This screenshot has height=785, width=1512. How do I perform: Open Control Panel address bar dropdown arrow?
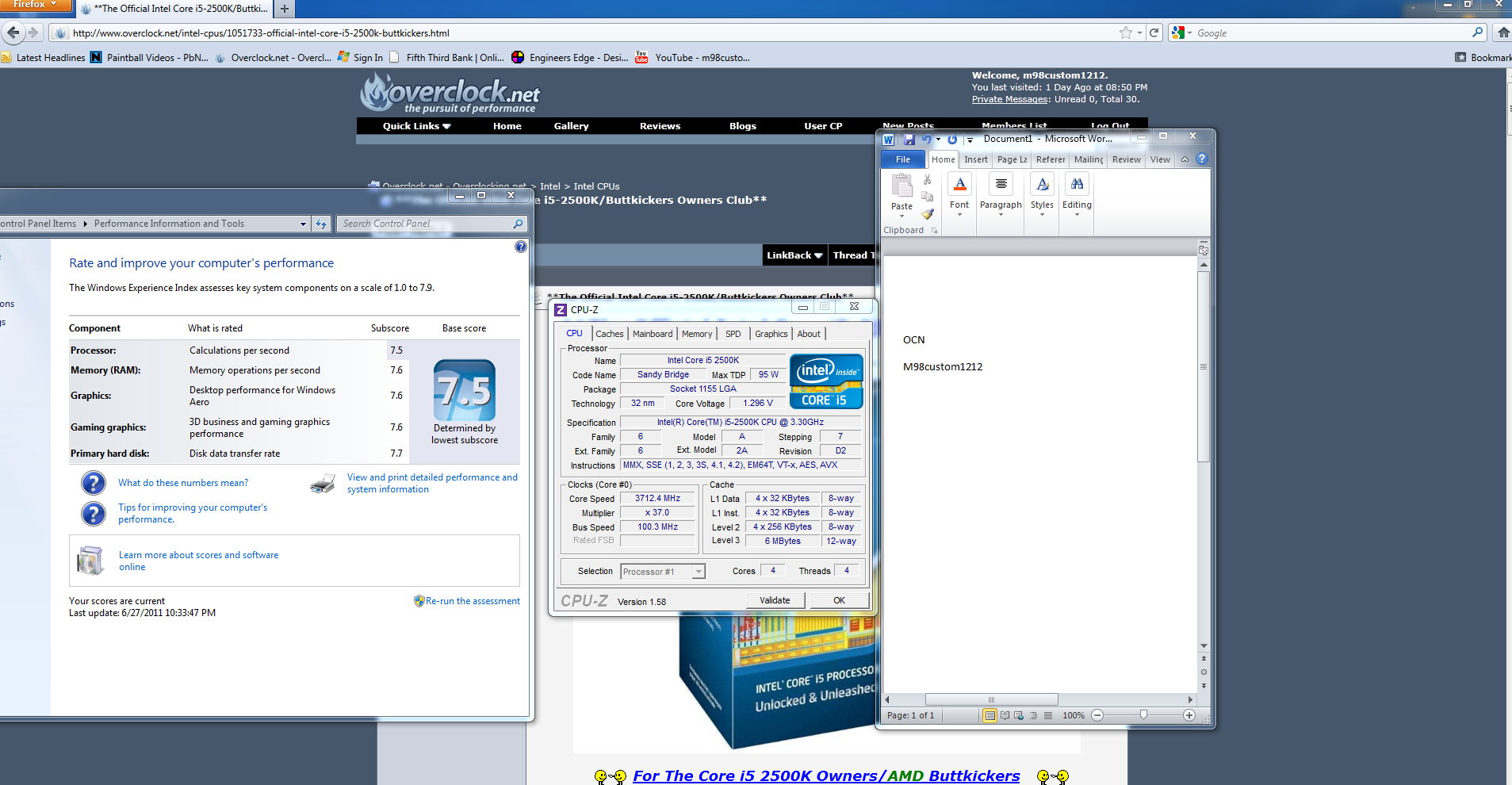click(303, 224)
